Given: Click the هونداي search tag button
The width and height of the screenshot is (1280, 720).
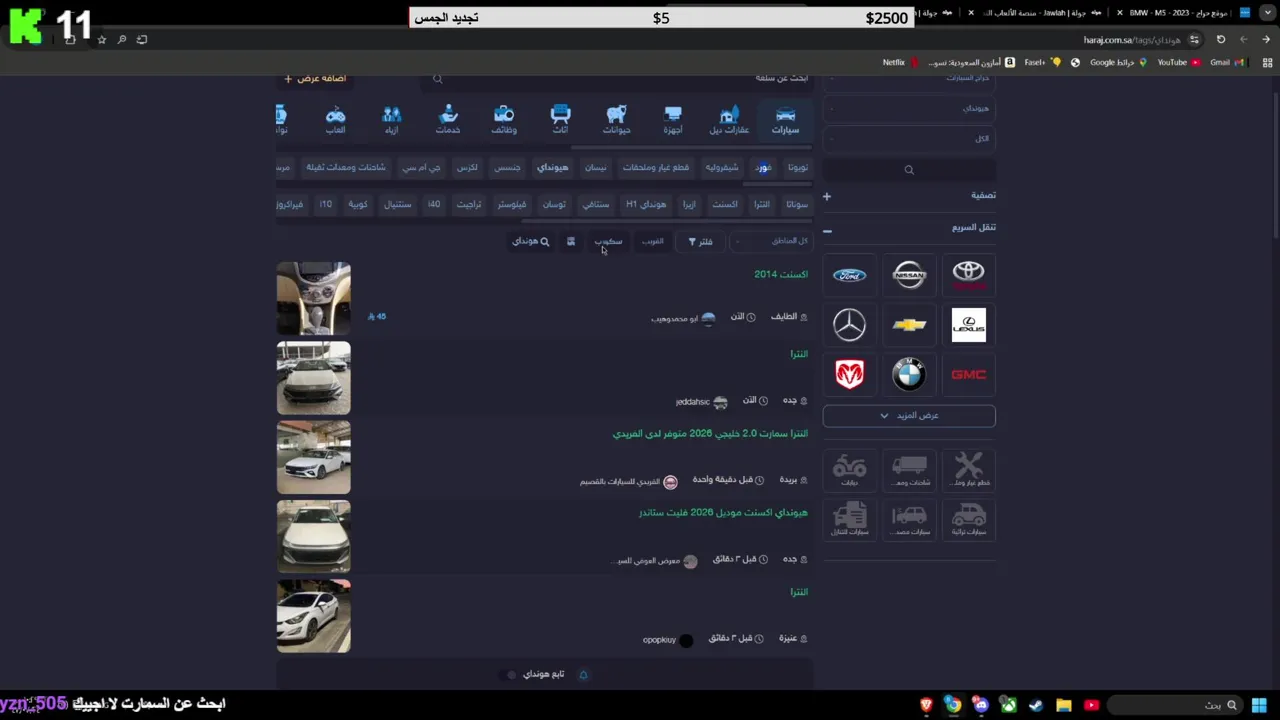Looking at the screenshot, I should (x=531, y=241).
